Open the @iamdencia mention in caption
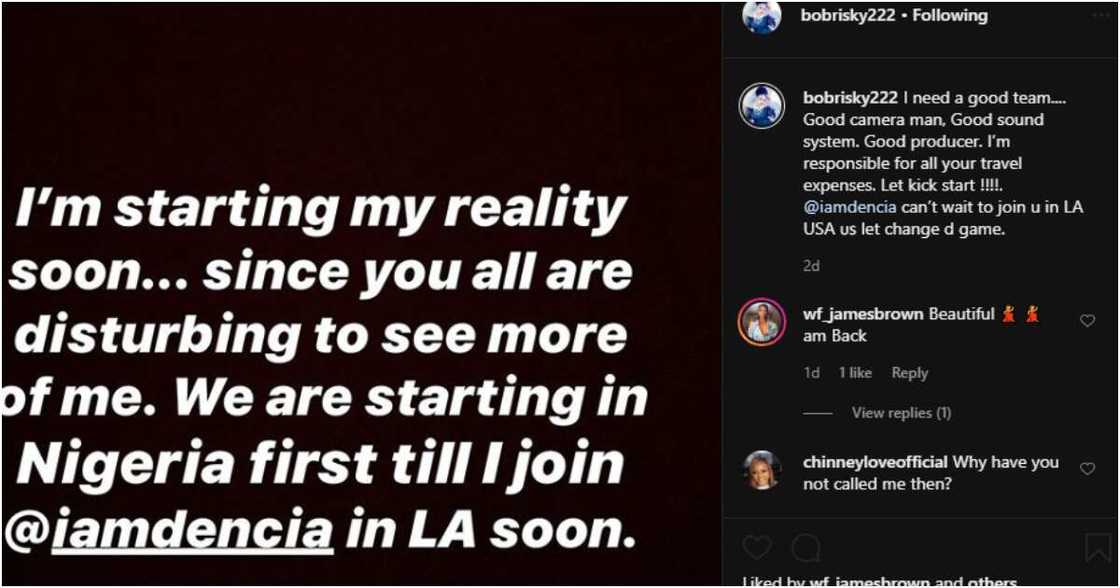Screen dimensions: 1120x588 846,207
